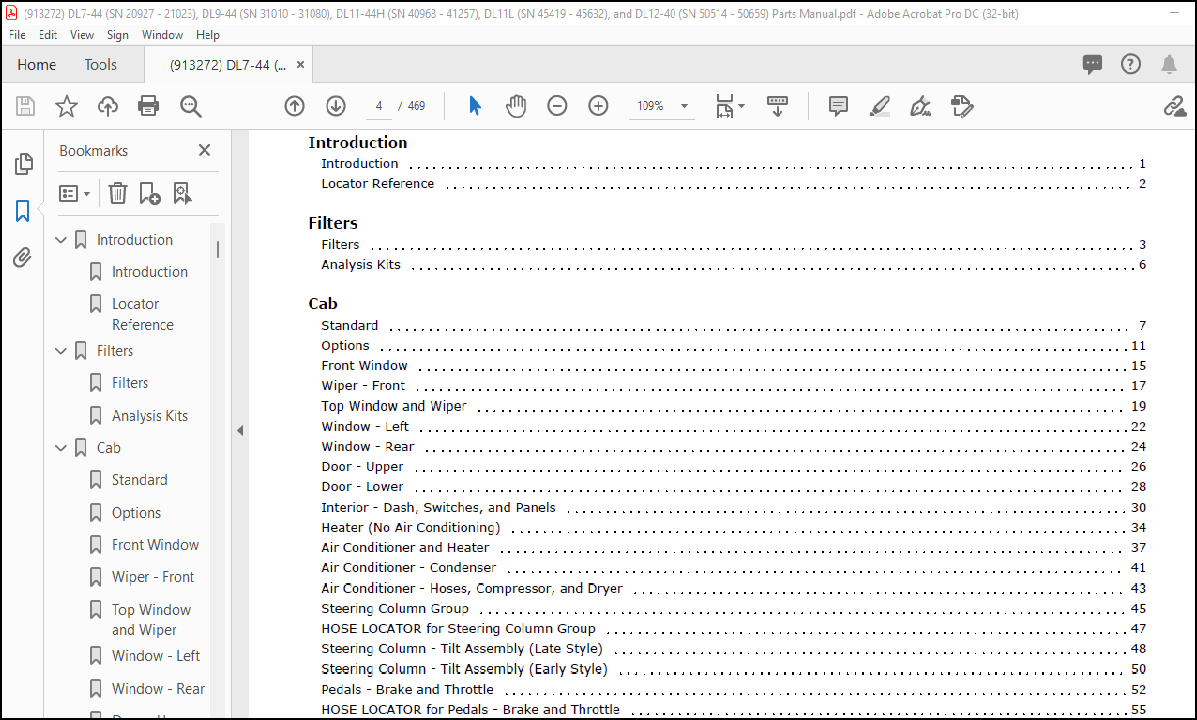This screenshot has height=720, width=1197.
Task: Click the find current bookmark icon
Action: pyautogui.click(x=182, y=193)
